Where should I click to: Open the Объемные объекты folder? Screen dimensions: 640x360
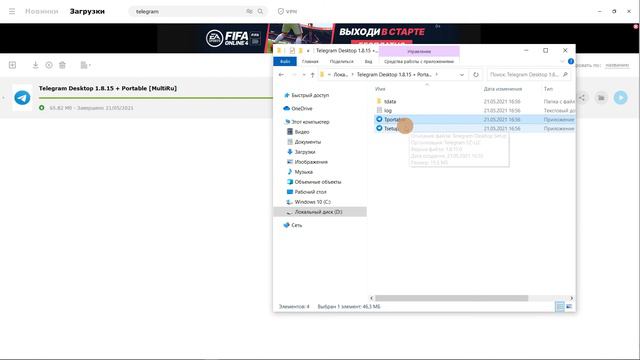318,182
